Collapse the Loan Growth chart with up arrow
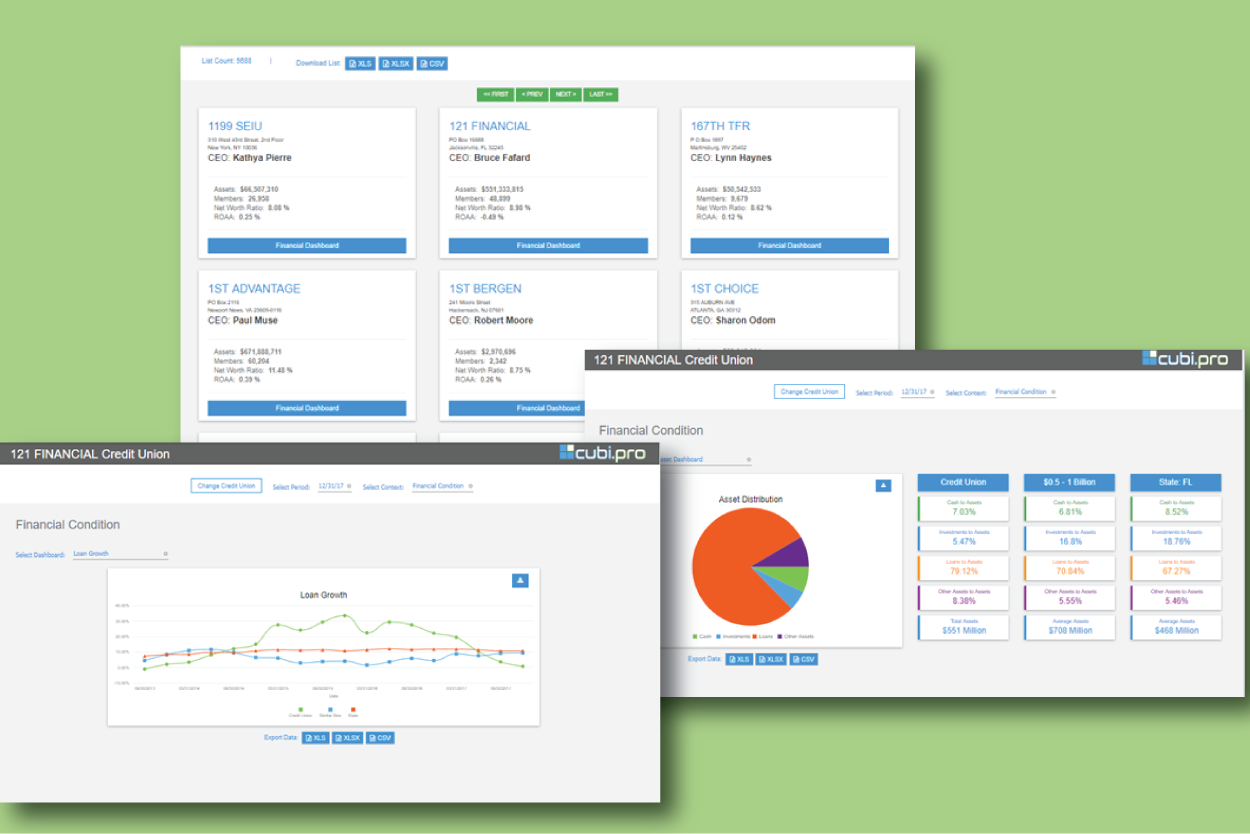Screen dimensions: 1250x834 520,580
